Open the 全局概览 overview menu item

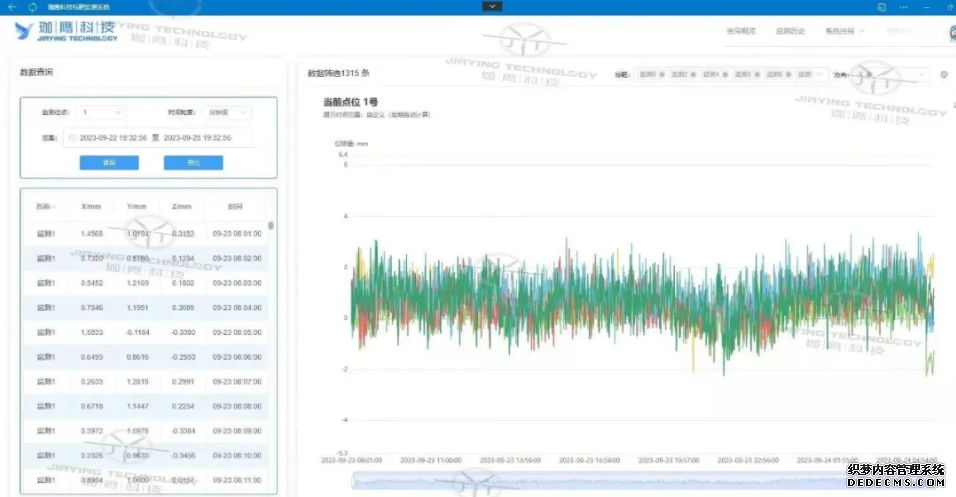pos(740,31)
